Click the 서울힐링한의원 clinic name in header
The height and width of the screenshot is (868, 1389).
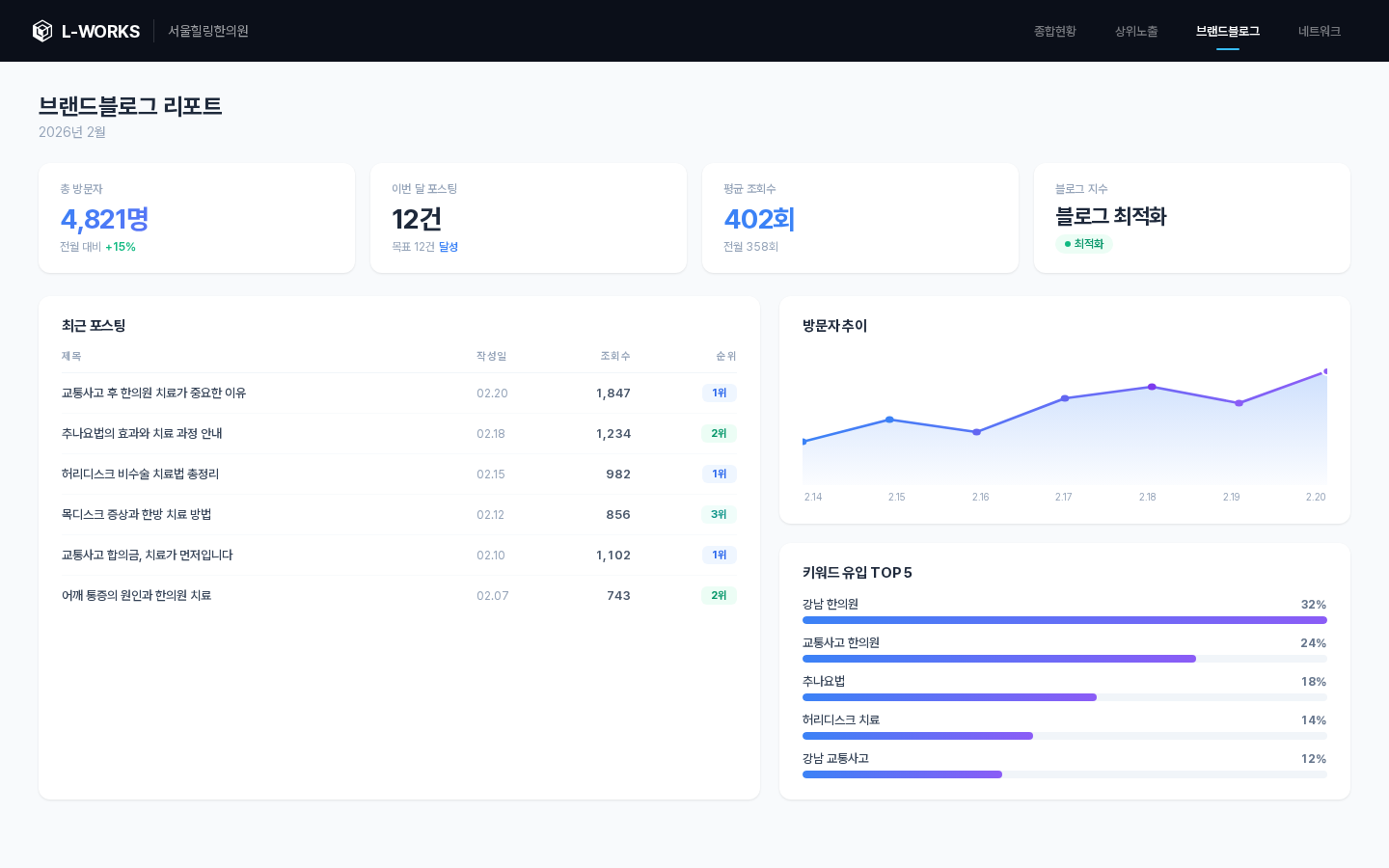[x=208, y=31]
